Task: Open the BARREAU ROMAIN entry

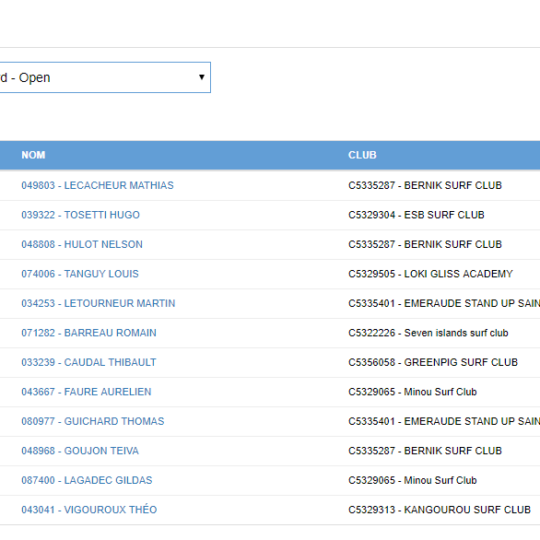Action: coord(89,333)
